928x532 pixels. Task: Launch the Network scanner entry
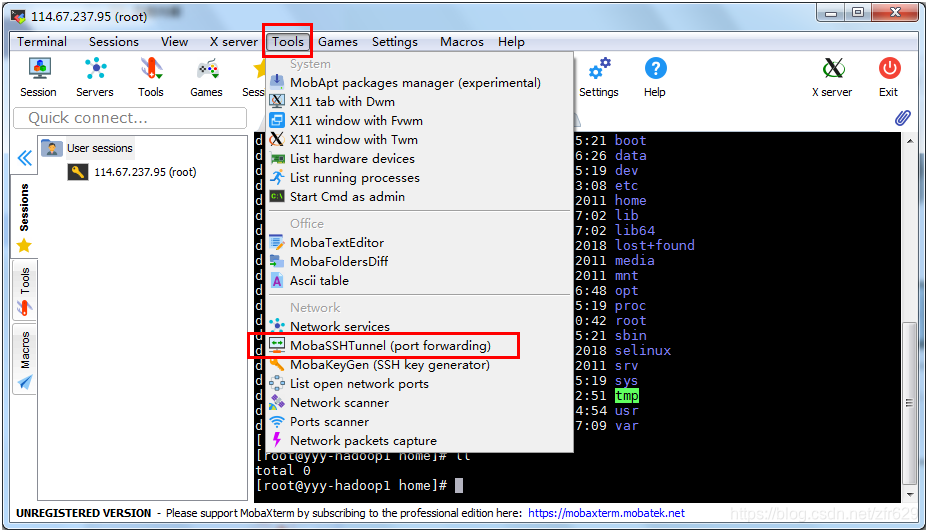(x=419, y=402)
